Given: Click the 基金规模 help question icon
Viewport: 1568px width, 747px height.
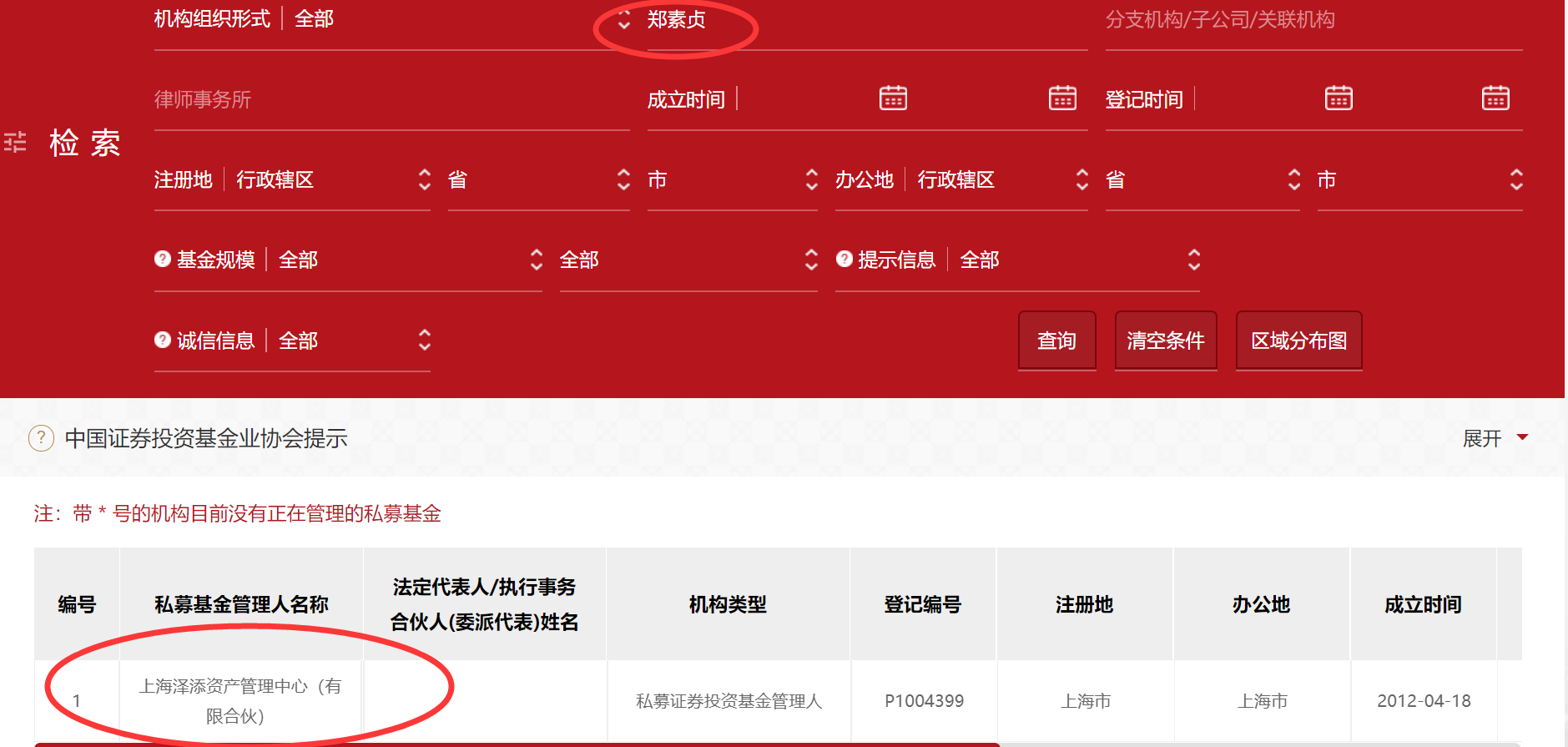Looking at the screenshot, I should (163, 260).
